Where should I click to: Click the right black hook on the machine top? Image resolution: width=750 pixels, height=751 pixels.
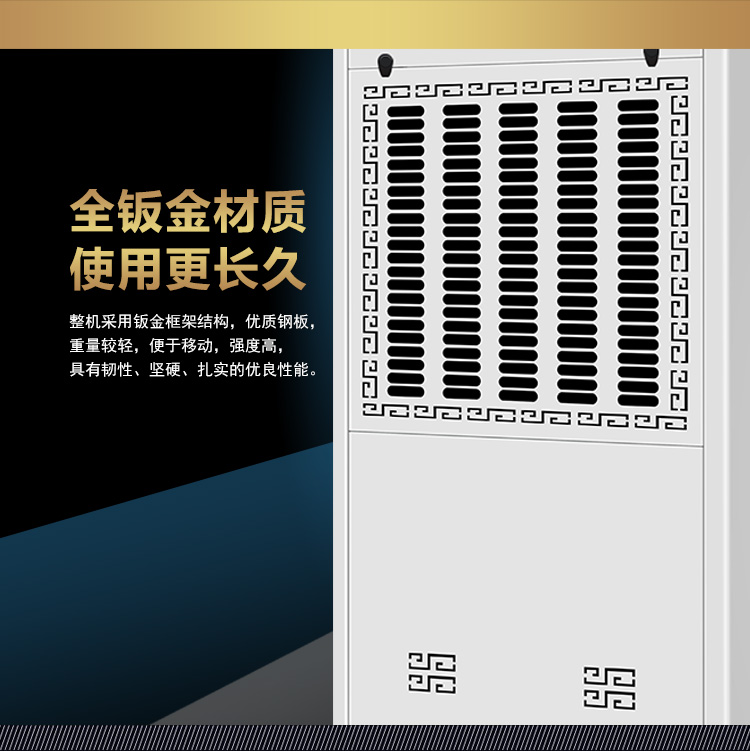pyautogui.click(x=652, y=56)
